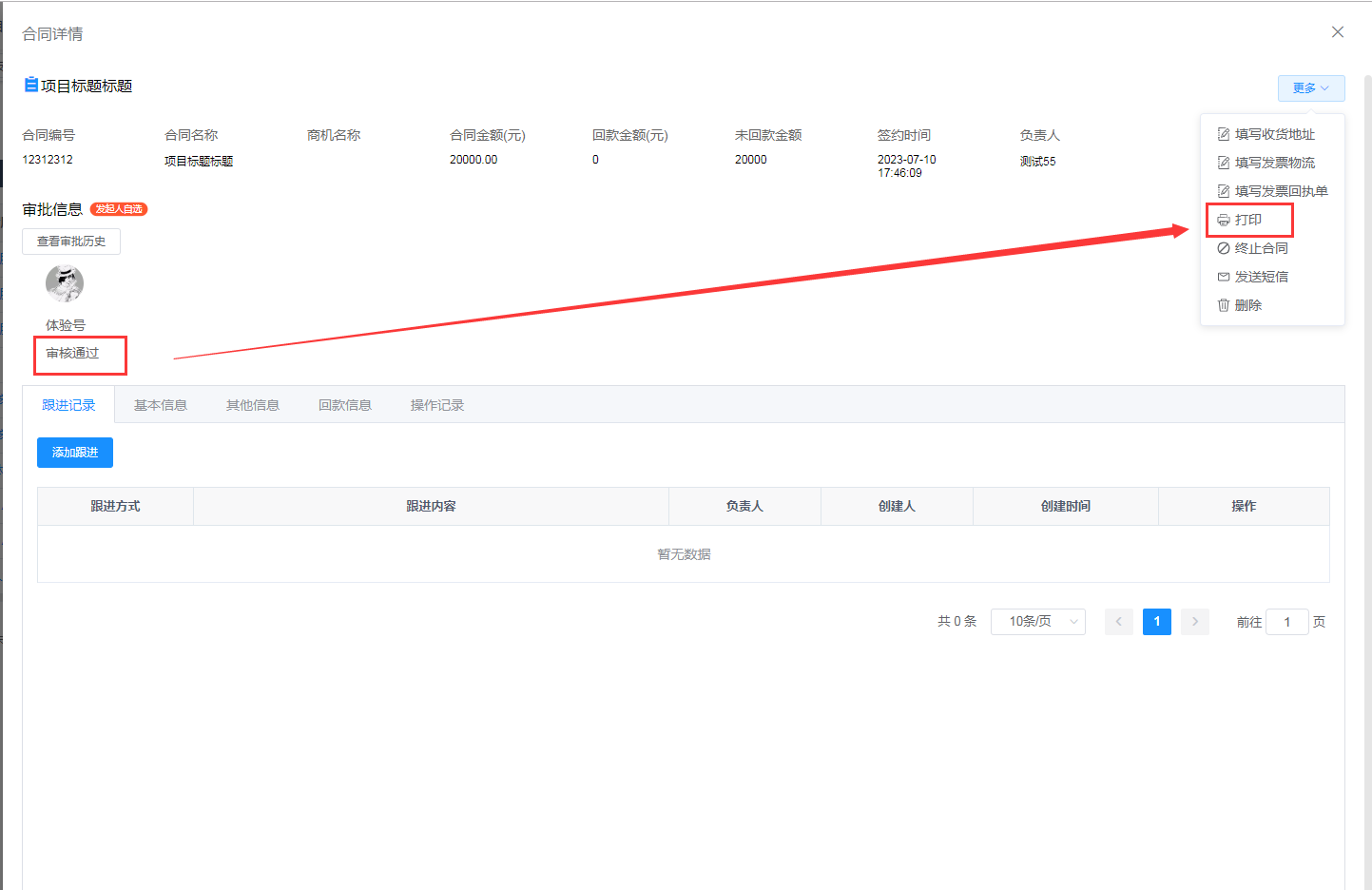The height and width of the screenshot is (890, 1372).
Task: Switch to the 基本信息 tab
Action: [161, 405]
